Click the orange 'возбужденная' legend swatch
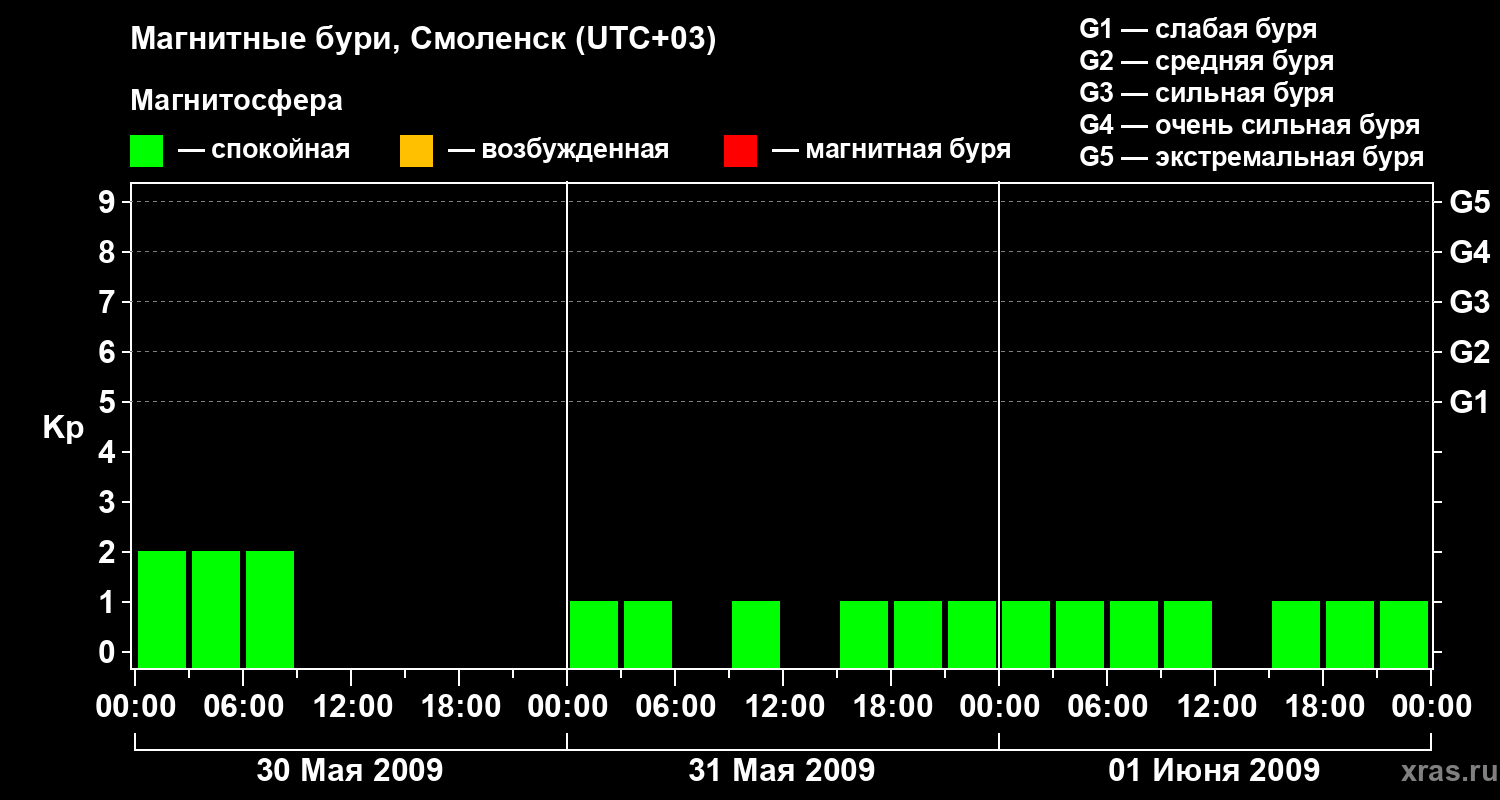Screen dimensions: 1500x800 pyautogui.click(x=416, y=151)
